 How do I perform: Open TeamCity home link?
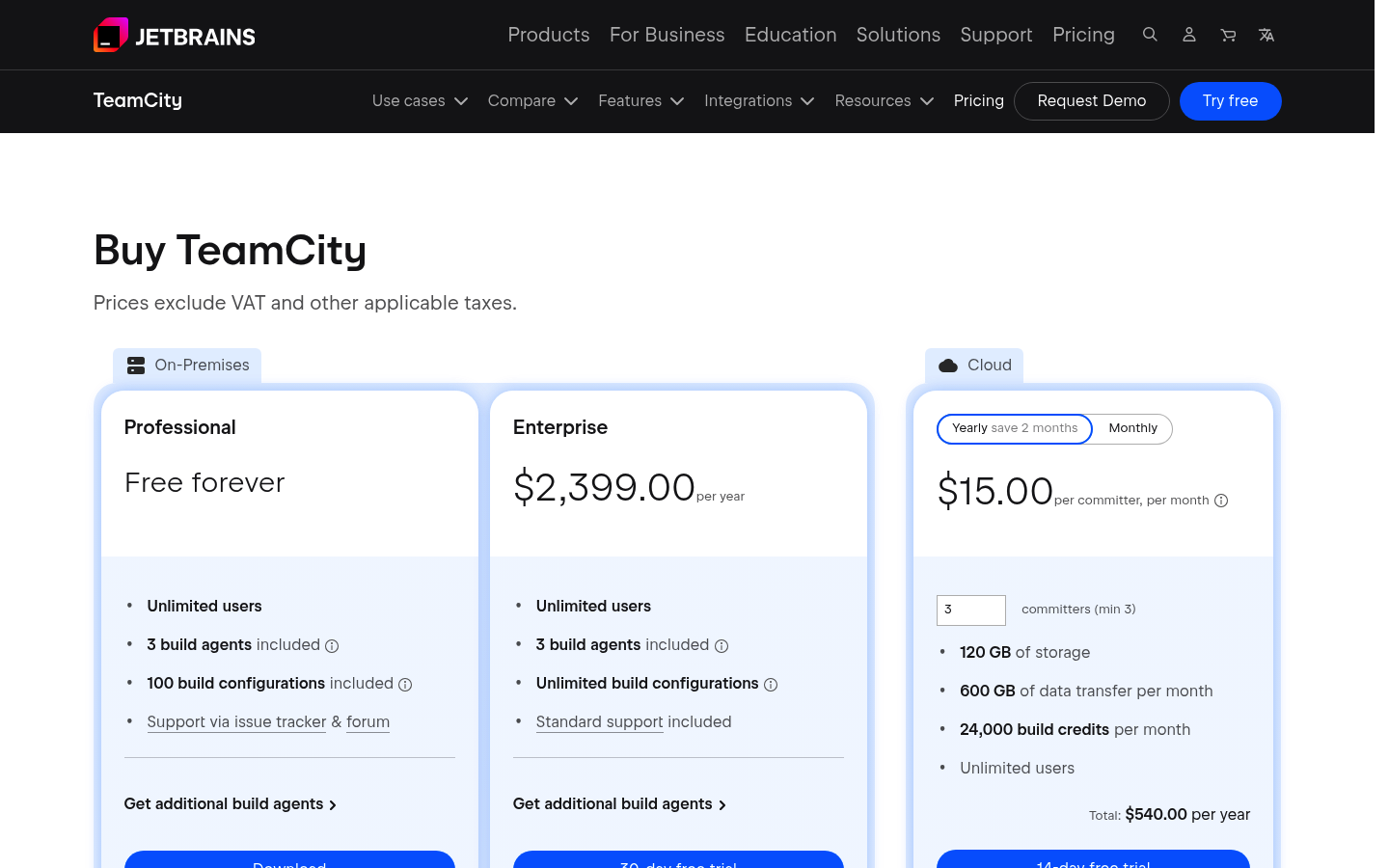(138, 100)
